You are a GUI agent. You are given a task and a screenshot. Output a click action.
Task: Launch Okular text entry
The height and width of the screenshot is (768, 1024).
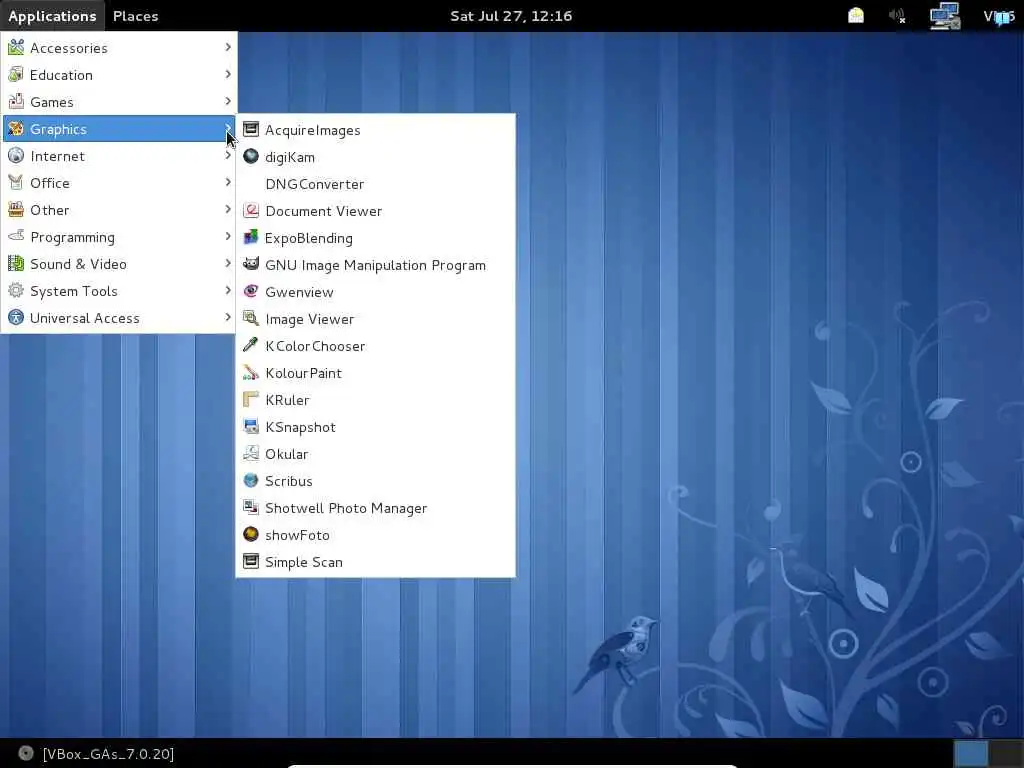(287, 454)
